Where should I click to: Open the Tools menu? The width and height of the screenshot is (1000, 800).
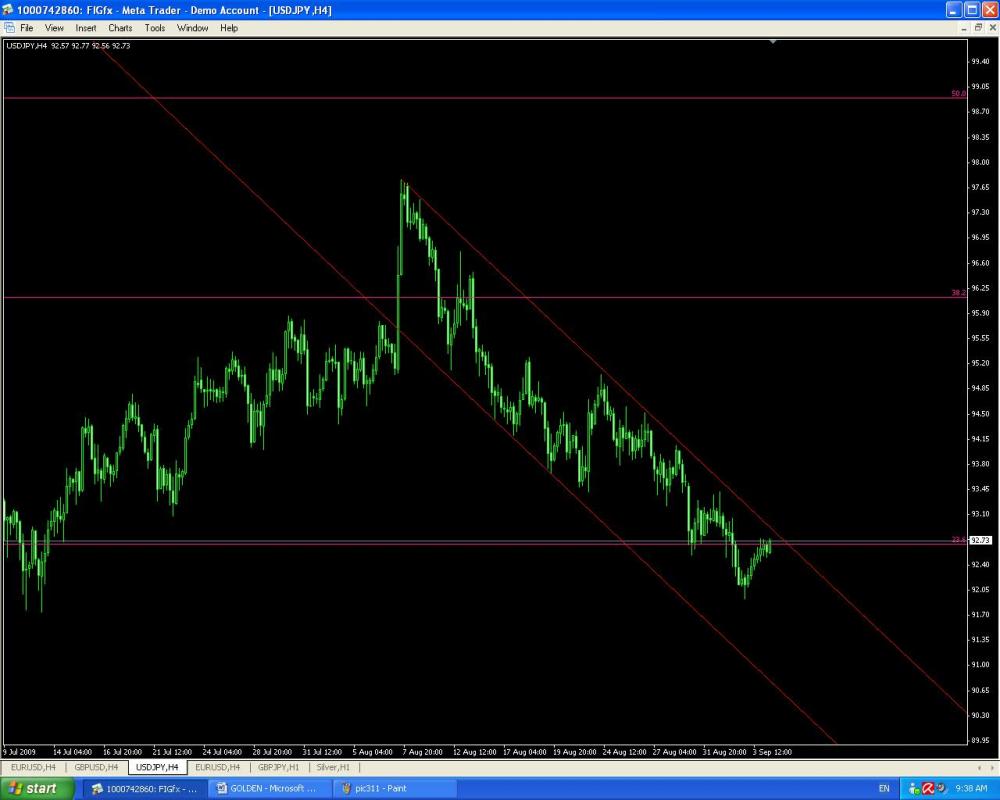point(154,28)
